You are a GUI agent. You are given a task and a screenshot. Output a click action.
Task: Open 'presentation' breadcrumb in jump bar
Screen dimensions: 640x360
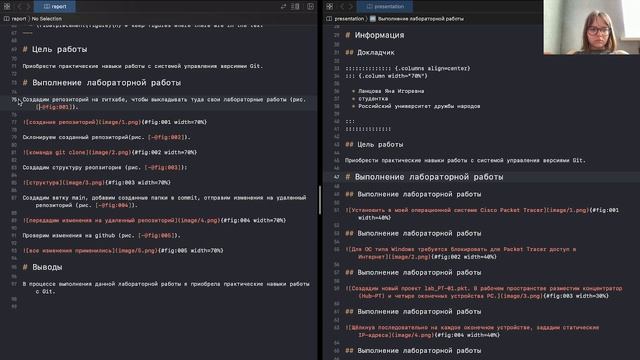click(349, 18)
